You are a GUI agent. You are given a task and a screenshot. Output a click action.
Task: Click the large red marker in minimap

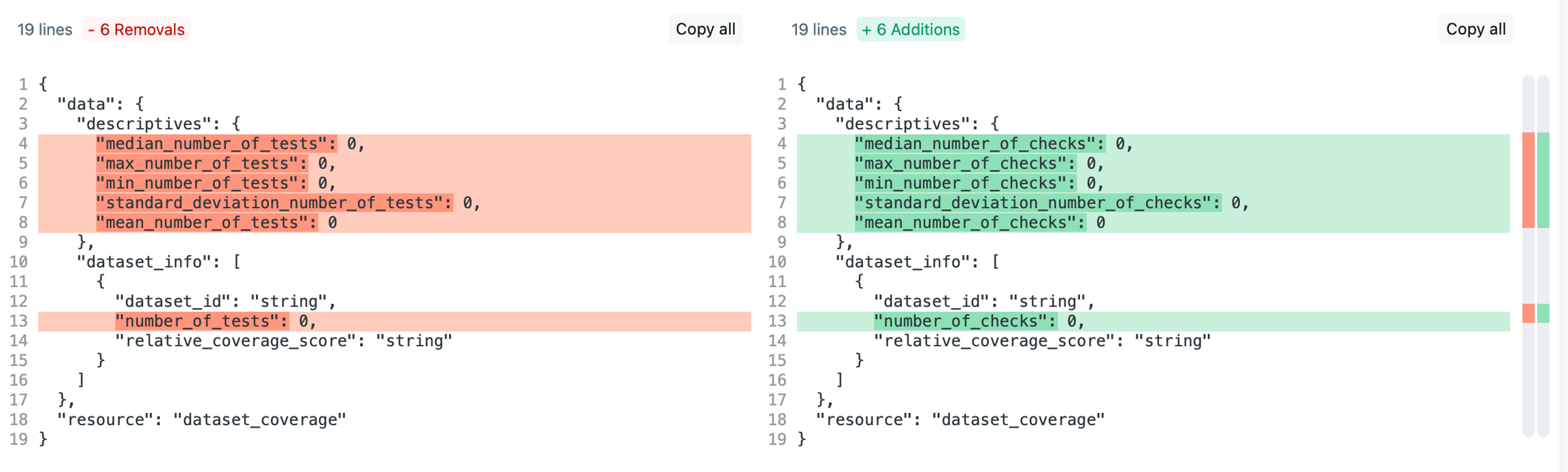(x=1528, y=180)
